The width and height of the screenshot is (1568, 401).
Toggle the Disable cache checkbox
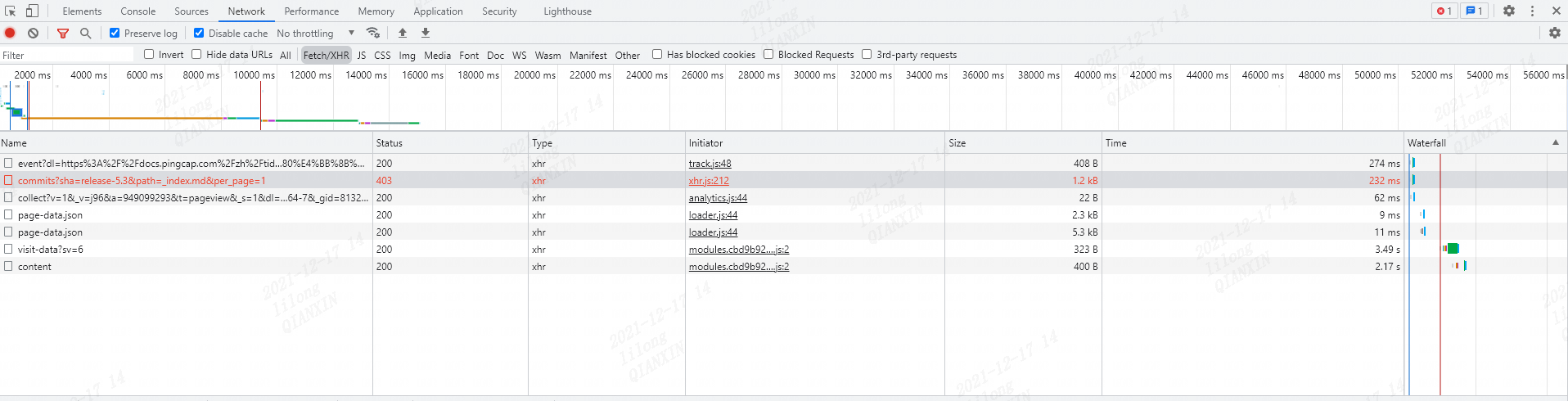[199, 33]
